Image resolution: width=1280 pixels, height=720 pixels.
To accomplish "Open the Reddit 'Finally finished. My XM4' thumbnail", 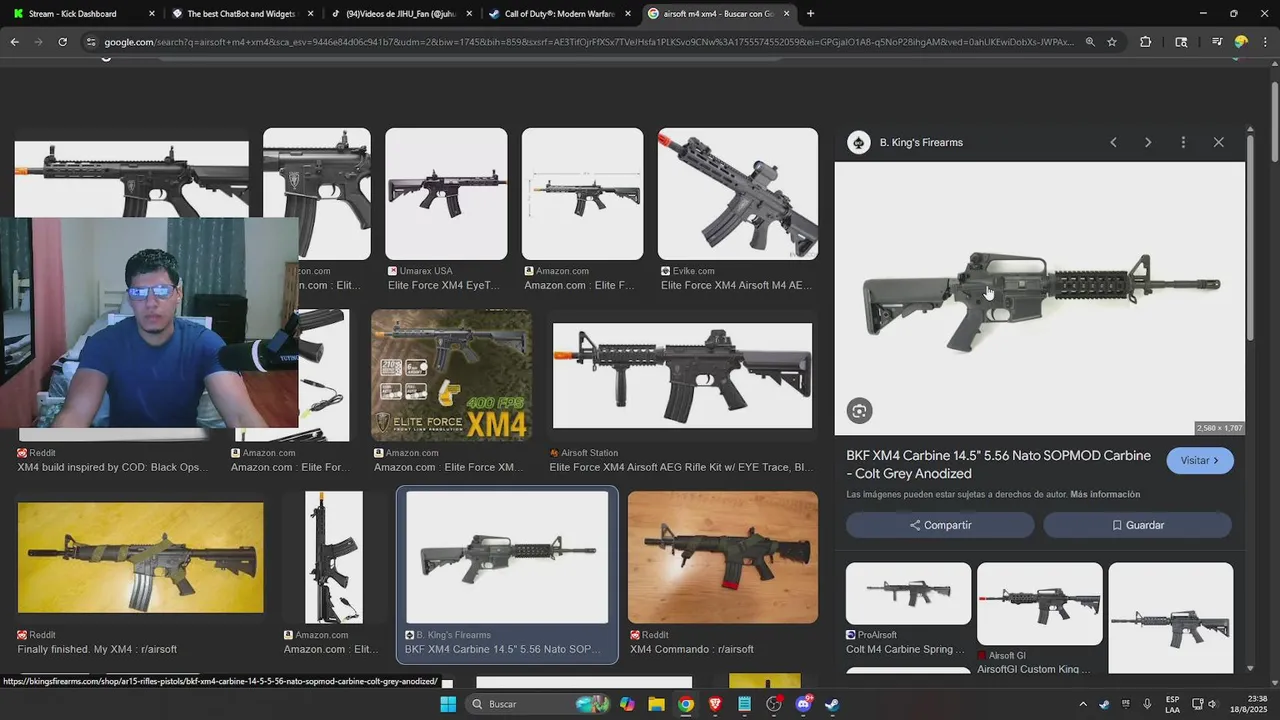I will click(141, 558).
